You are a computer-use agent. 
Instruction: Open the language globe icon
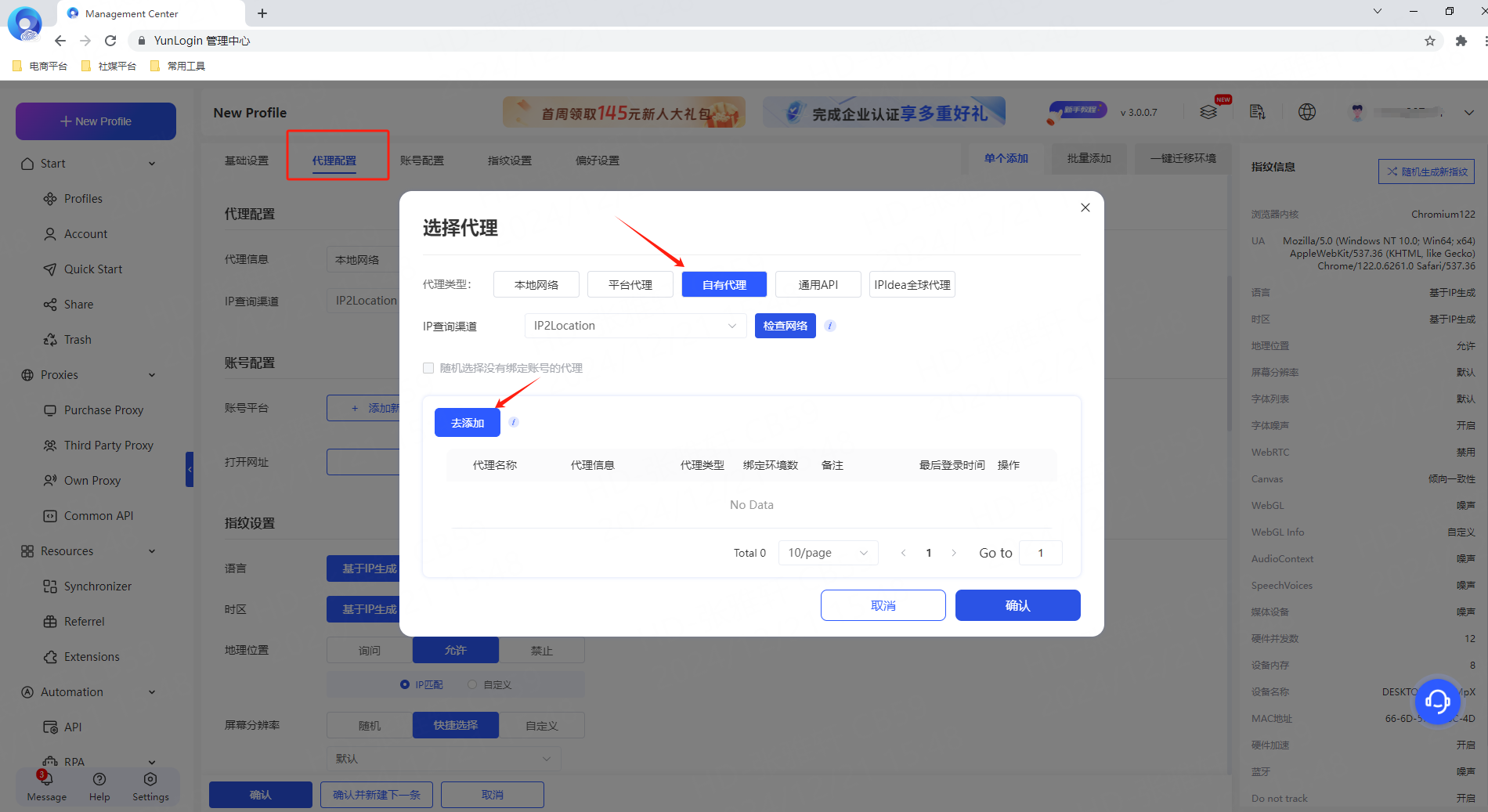click(x=1307, y=112)
